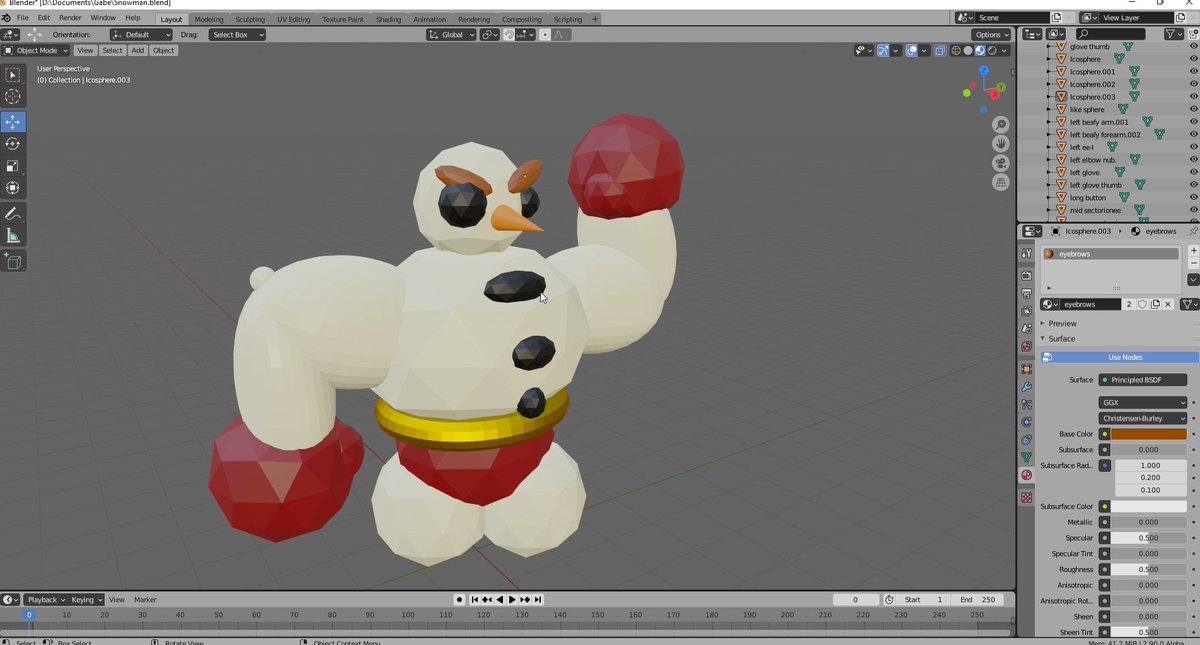Hide the long button object with eye icon
Image resolution: width=1200 pixels, height=645 pixels.
pyautogui.click(x=1193, y=197)
